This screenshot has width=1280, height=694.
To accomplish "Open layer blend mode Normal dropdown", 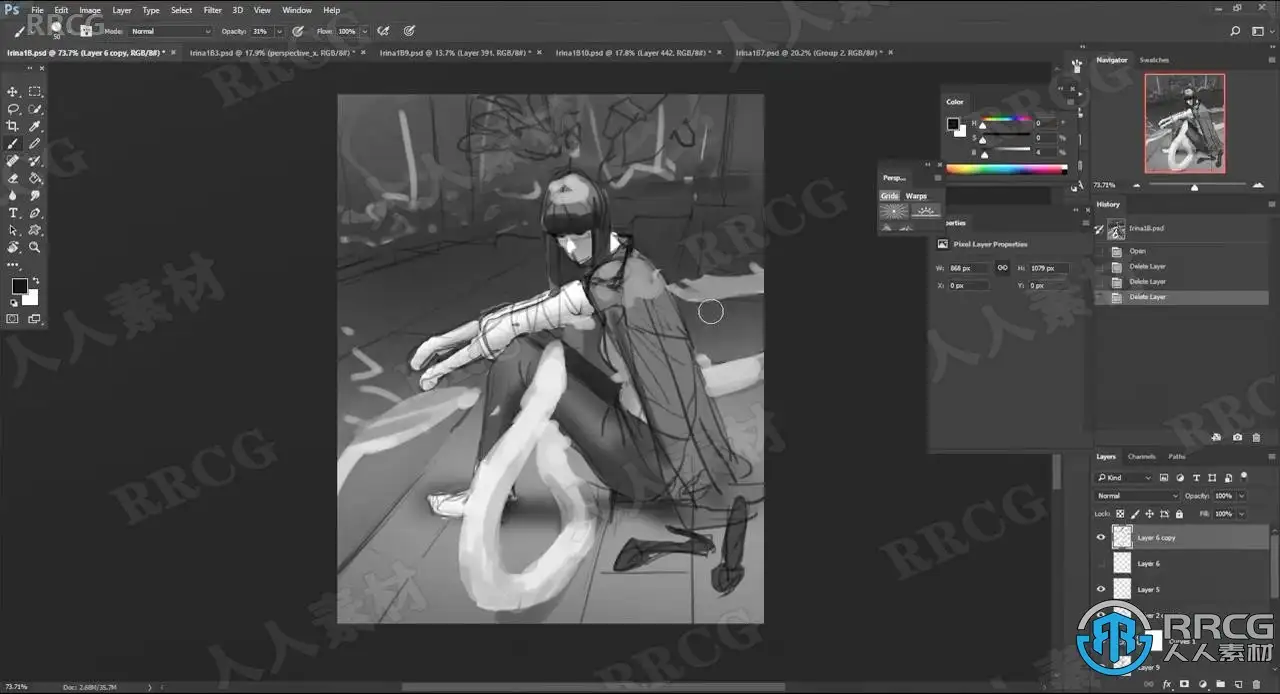I will (x=1138, y=496).
